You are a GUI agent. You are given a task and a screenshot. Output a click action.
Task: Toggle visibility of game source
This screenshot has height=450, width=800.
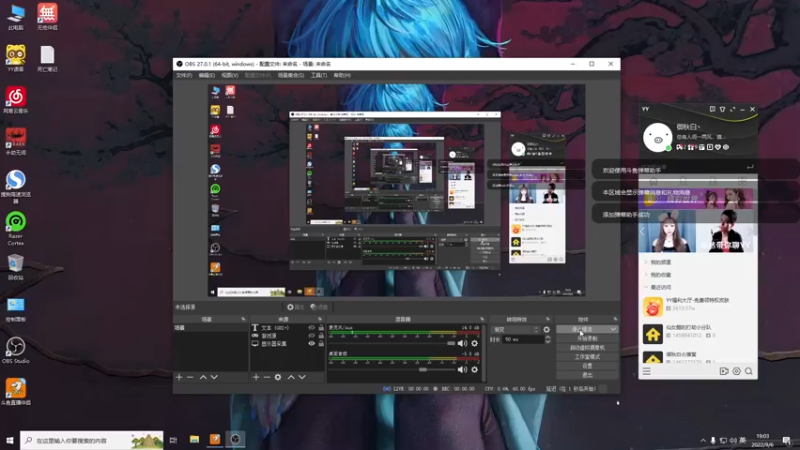[x=311, y=336]
